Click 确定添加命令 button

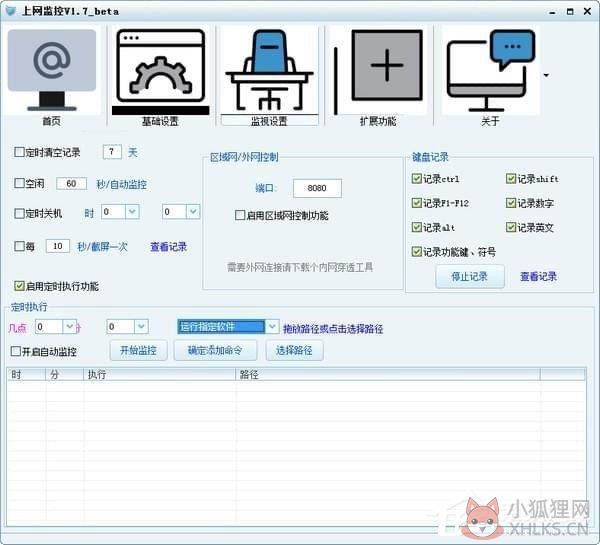tap(215, 350)
